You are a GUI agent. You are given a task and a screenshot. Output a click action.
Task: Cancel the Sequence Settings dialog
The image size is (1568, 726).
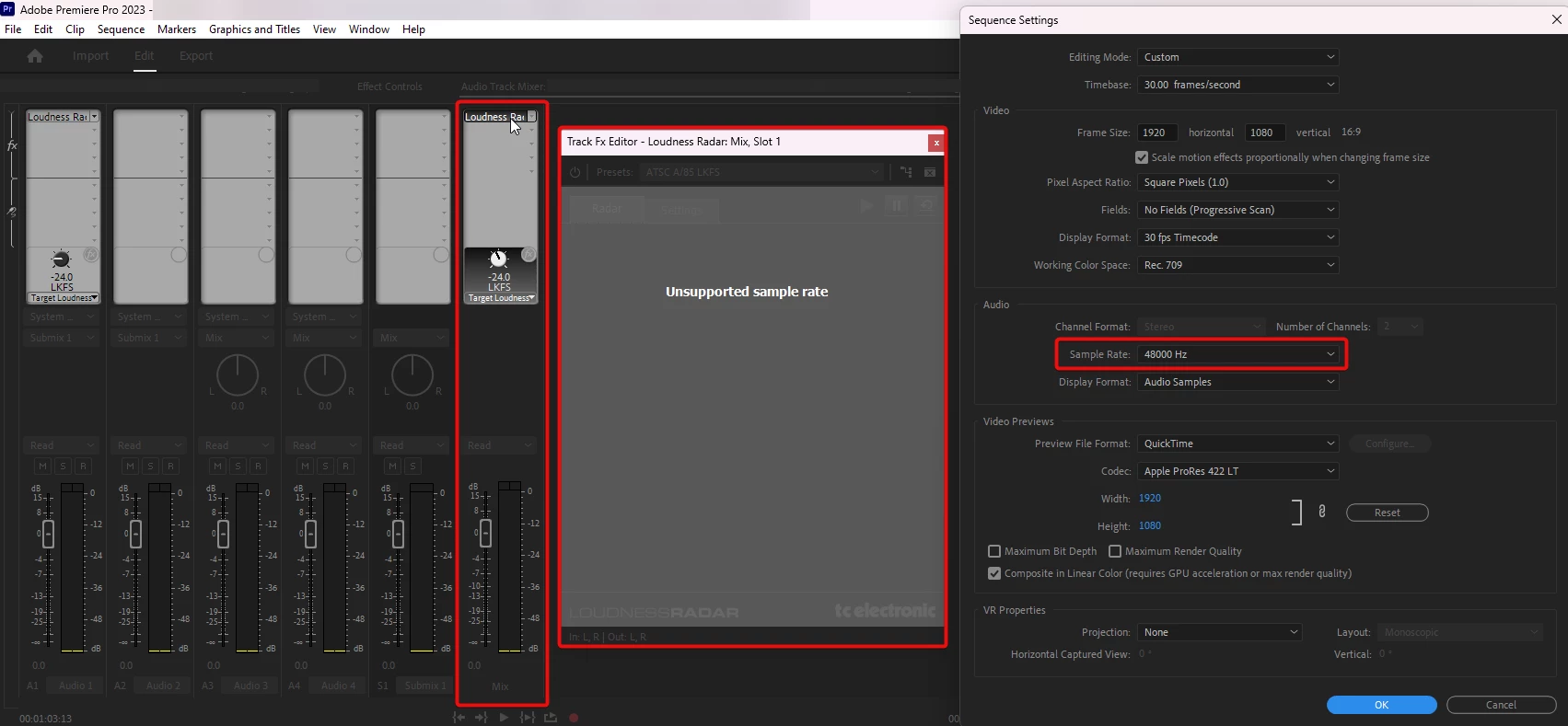1501,705
